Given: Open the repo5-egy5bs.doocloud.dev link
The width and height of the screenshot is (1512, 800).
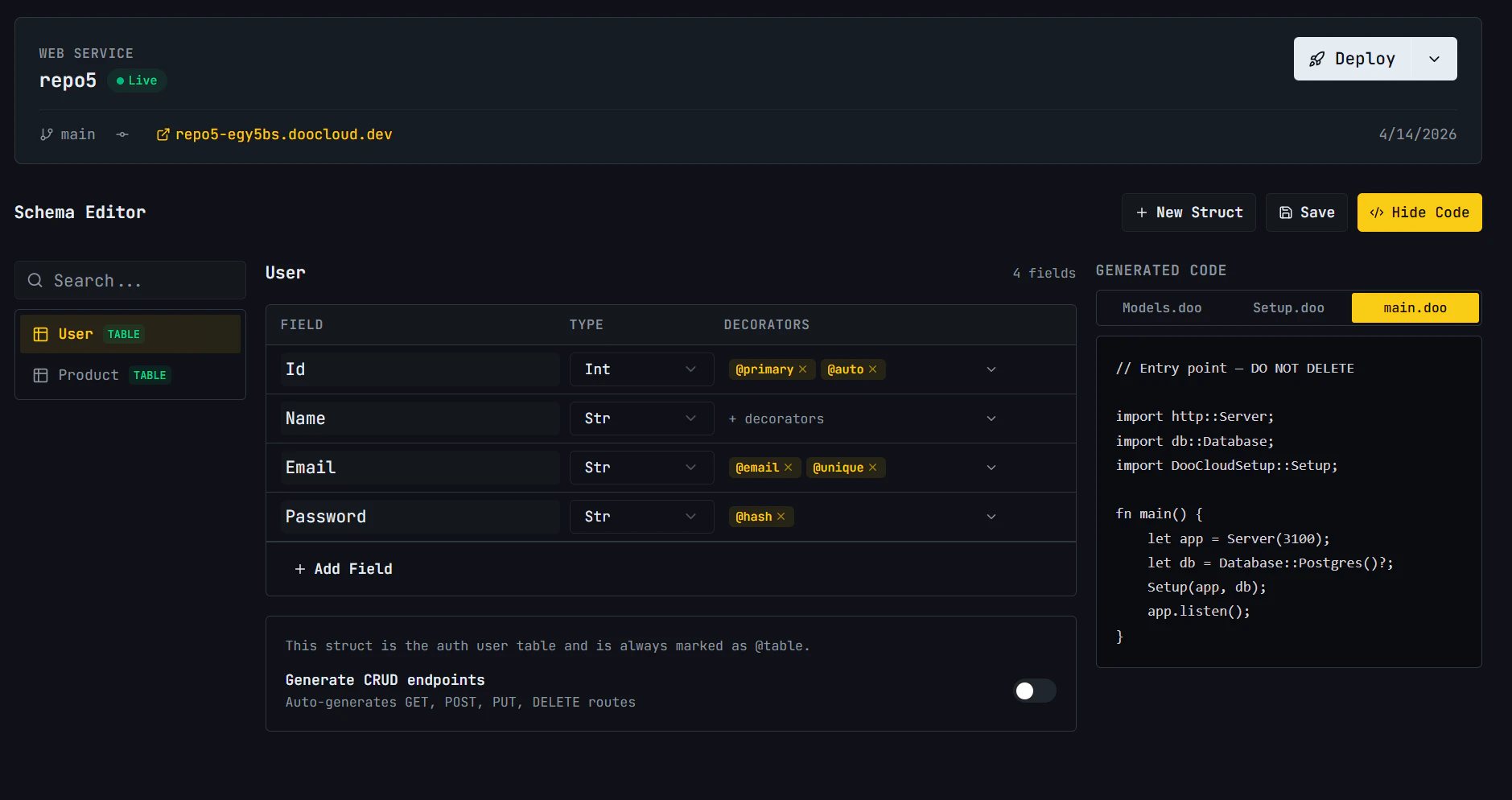Looking at the screenshot, I should (284, 134).
